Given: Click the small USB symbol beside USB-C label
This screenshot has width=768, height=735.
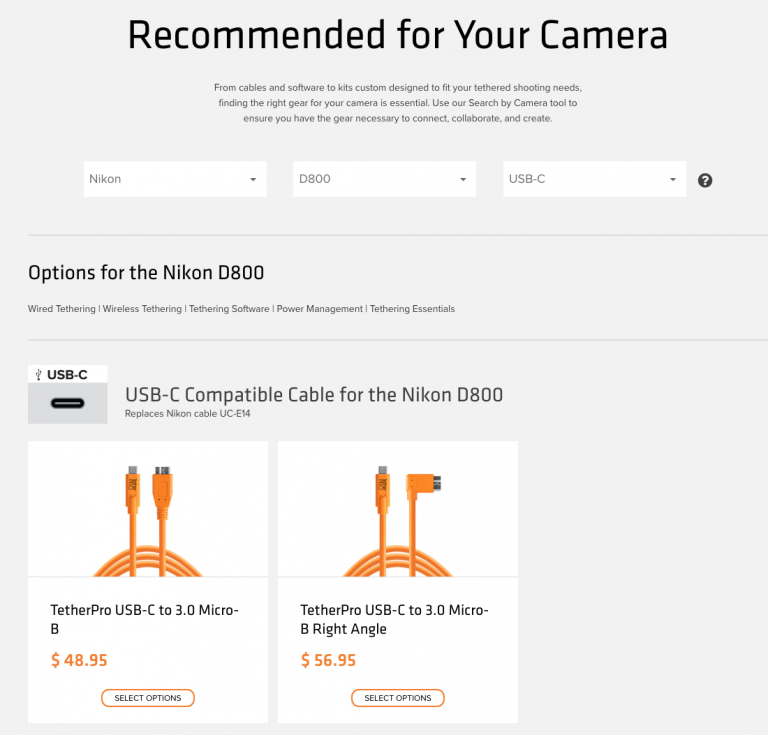Looking at the screenshot, I should point(39,375).
